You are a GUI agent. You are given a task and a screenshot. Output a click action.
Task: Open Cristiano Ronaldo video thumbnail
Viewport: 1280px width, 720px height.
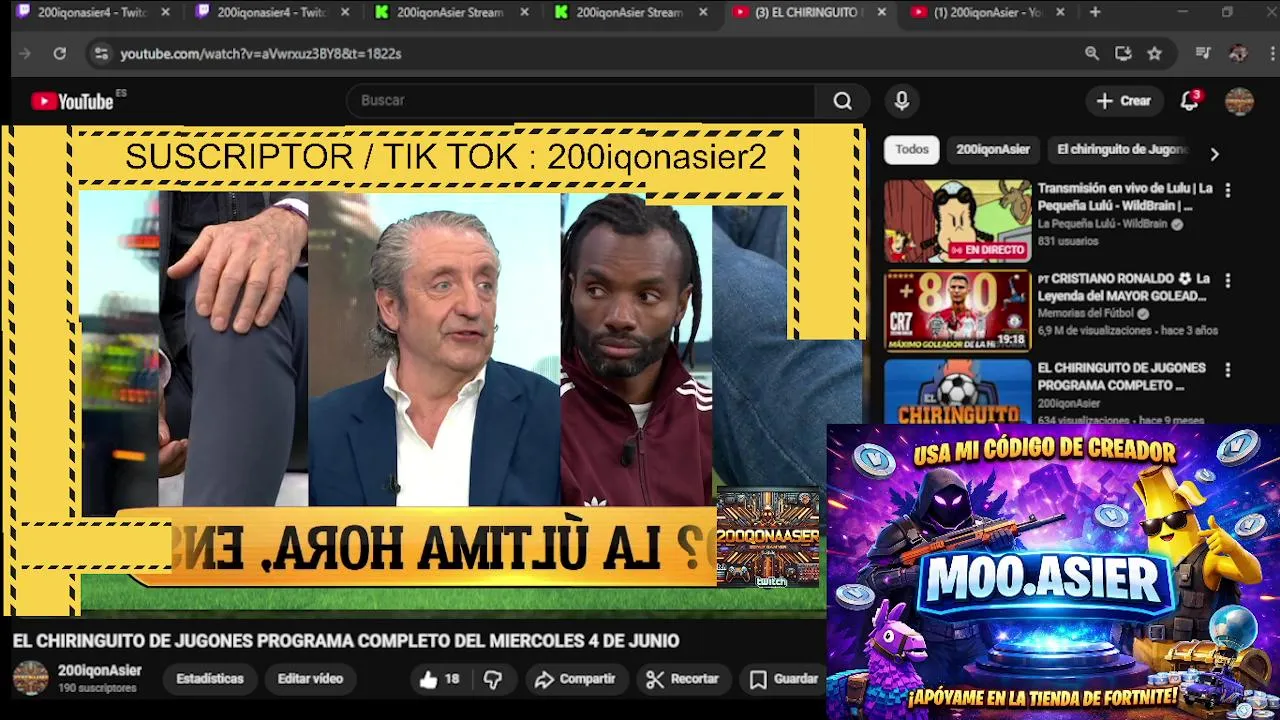coord(957,311)
